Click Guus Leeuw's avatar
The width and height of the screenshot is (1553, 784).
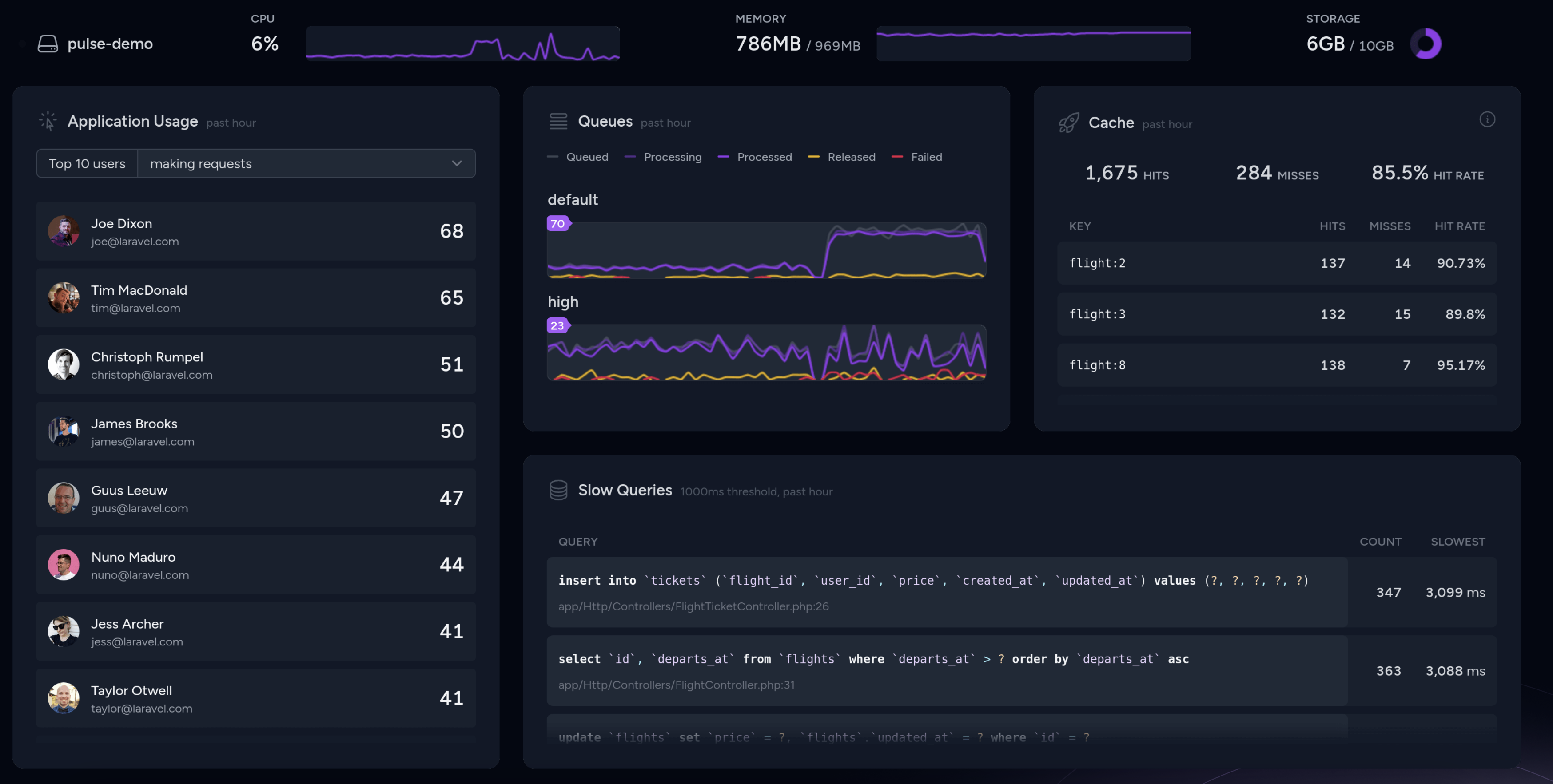(x=63, y=498)
